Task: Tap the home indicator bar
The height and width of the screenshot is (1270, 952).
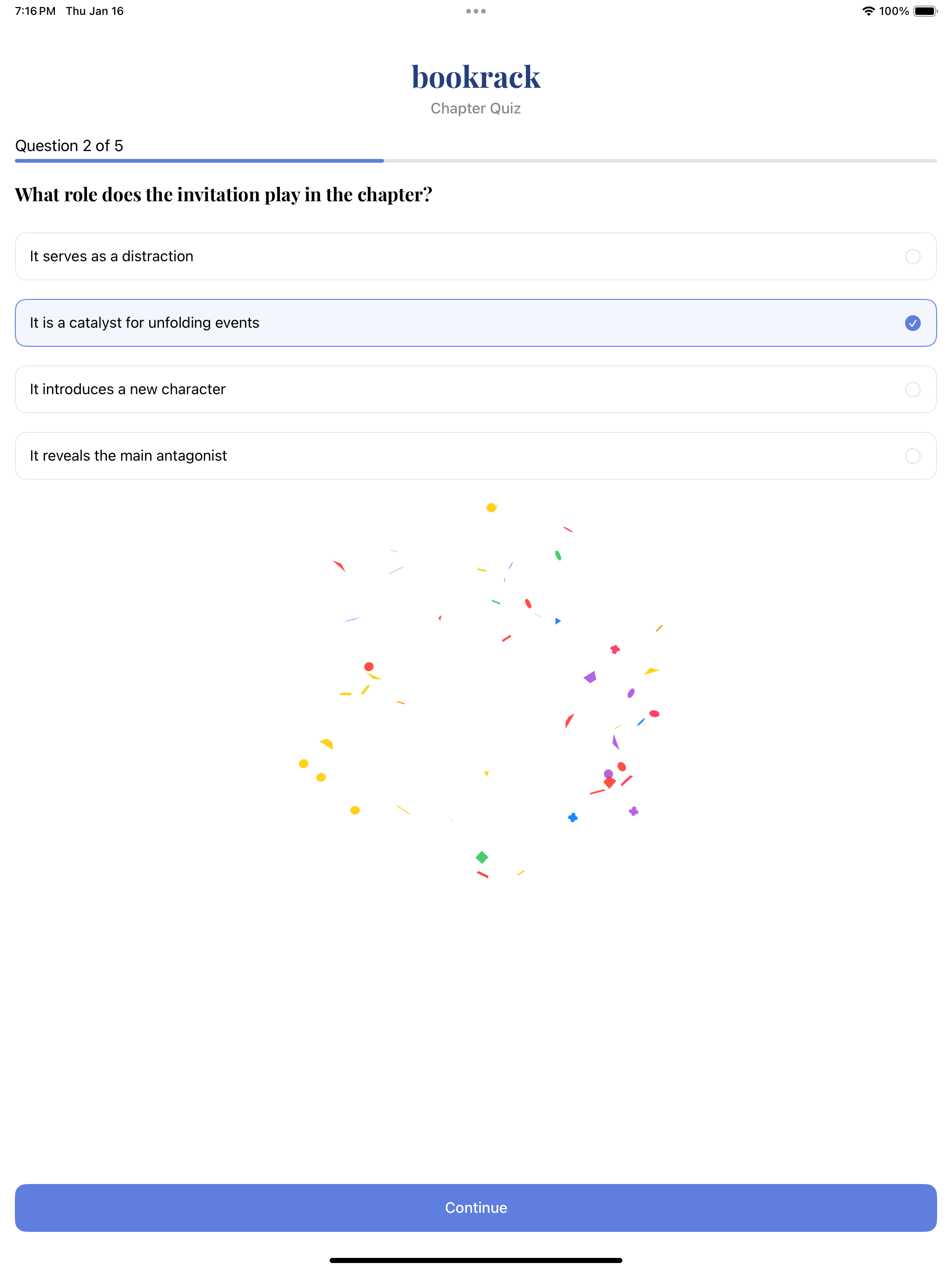Action: point(476,1260)
